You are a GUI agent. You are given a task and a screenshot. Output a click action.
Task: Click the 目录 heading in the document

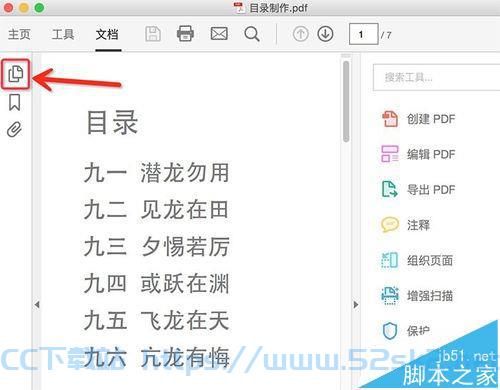(x=112, y=122)
